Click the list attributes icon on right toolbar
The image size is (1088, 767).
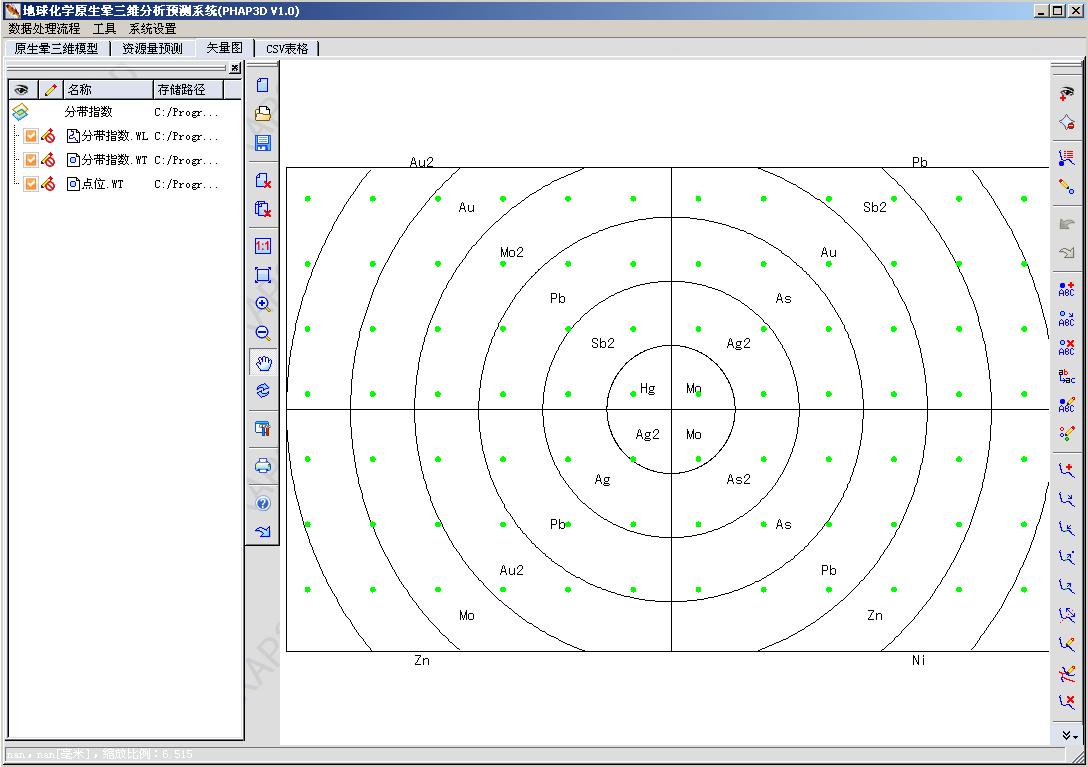1066,158
